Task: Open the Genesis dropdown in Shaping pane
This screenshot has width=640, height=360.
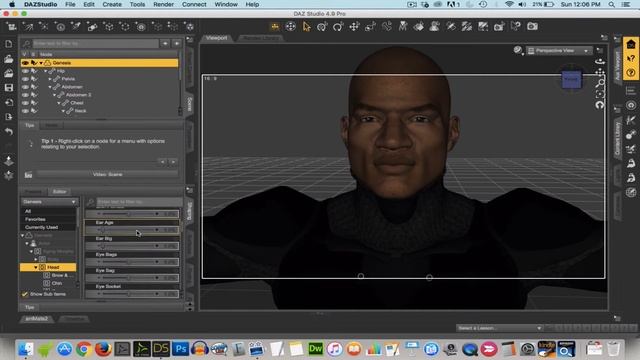Action: pyautogui.click(x=49, y=202)
